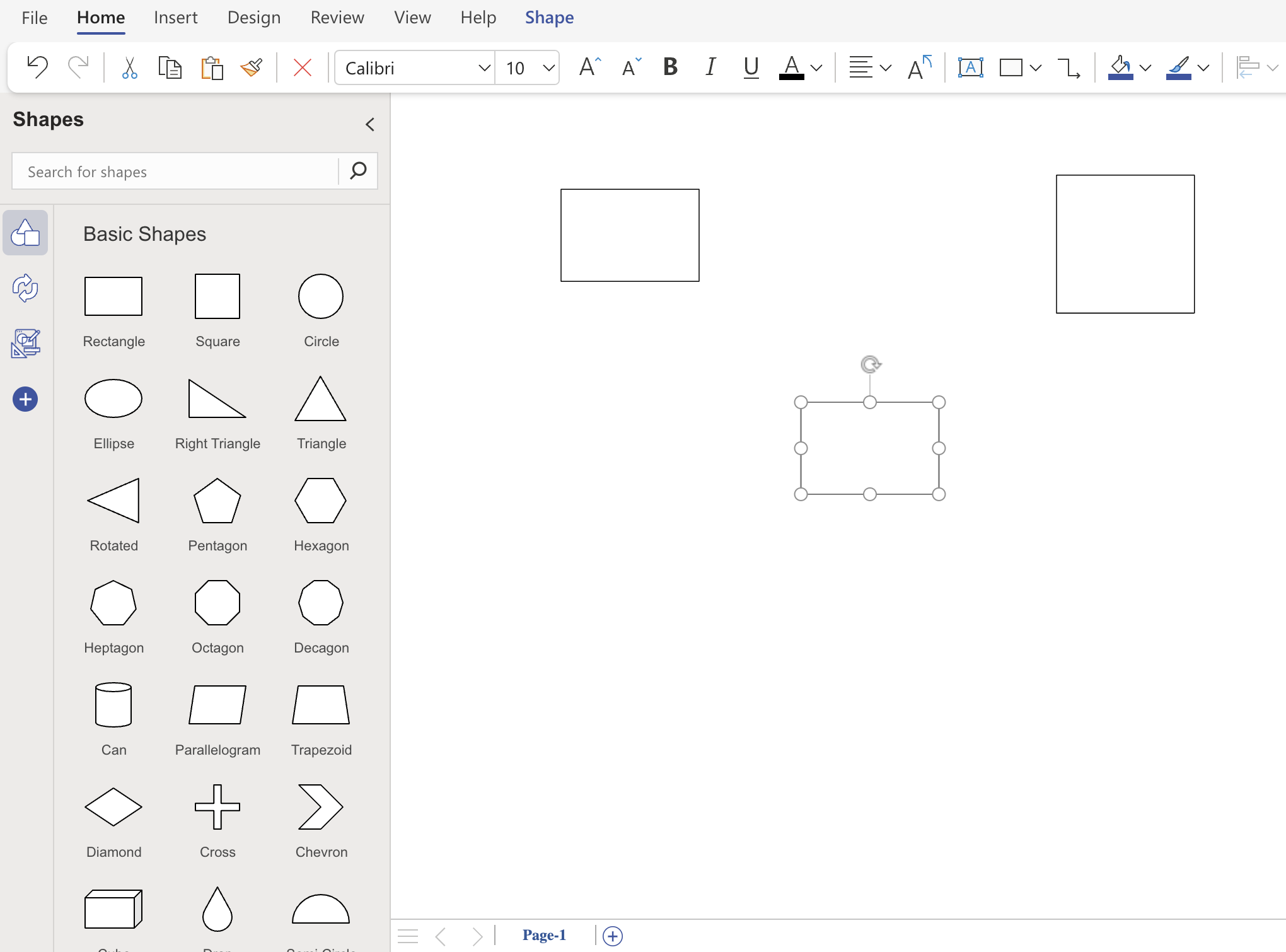Image resolution: width=1286 pixels, height=952 pixels.
Task: Click the Search for shapes button
Action: coord(358,170)
